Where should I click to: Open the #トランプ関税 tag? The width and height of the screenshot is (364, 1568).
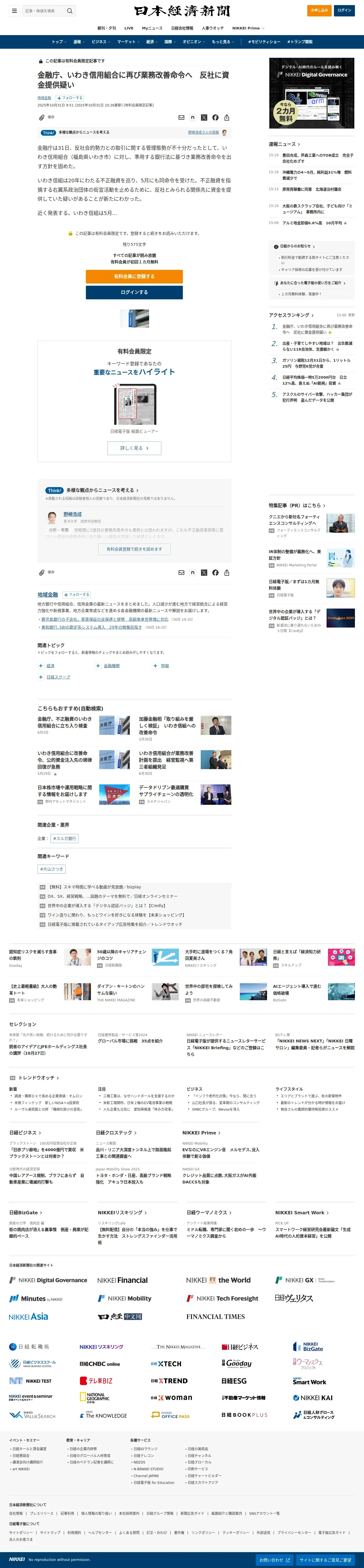coord(299,42)
